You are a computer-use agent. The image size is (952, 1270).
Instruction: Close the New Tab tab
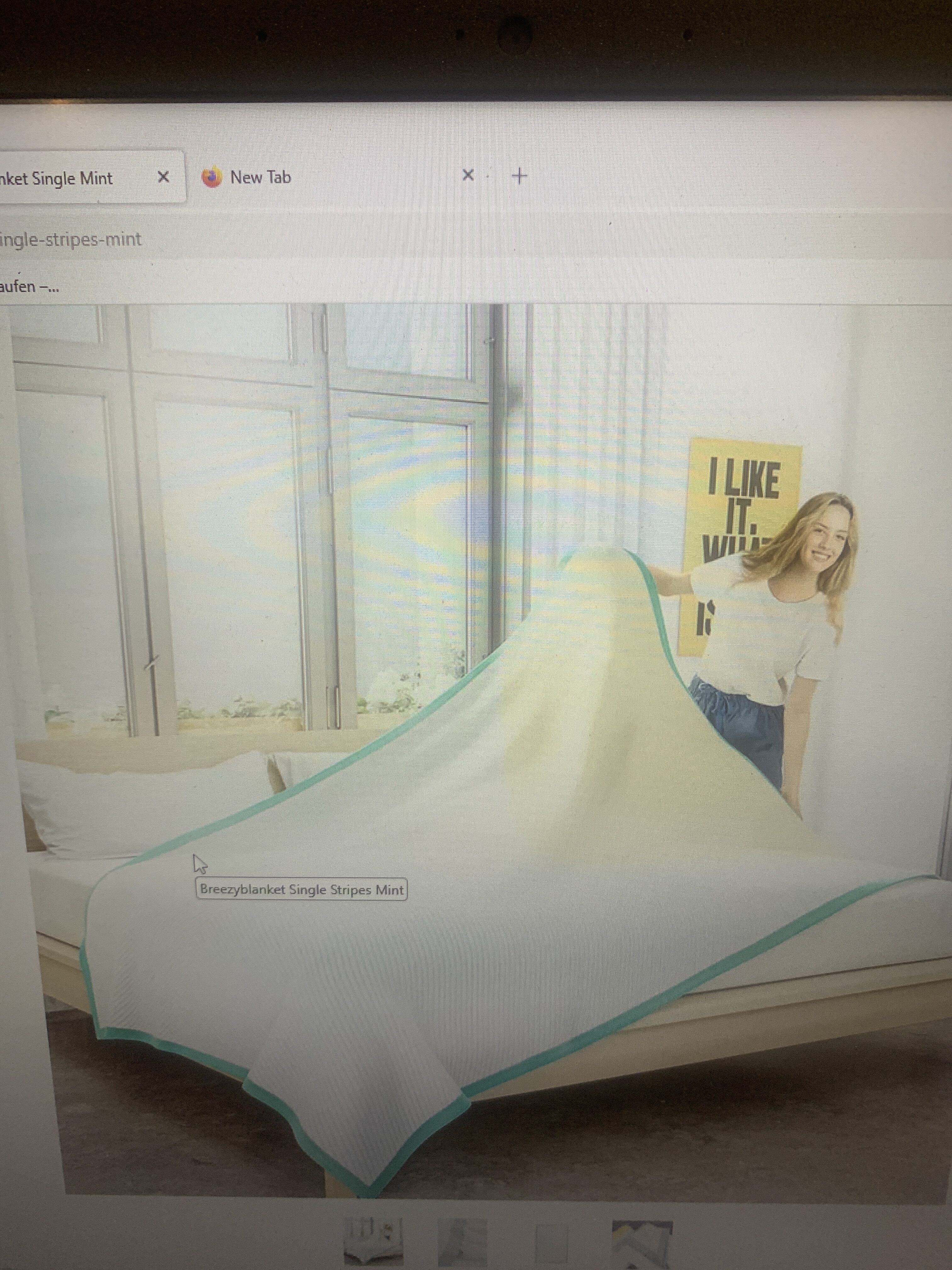pos(468,175)
